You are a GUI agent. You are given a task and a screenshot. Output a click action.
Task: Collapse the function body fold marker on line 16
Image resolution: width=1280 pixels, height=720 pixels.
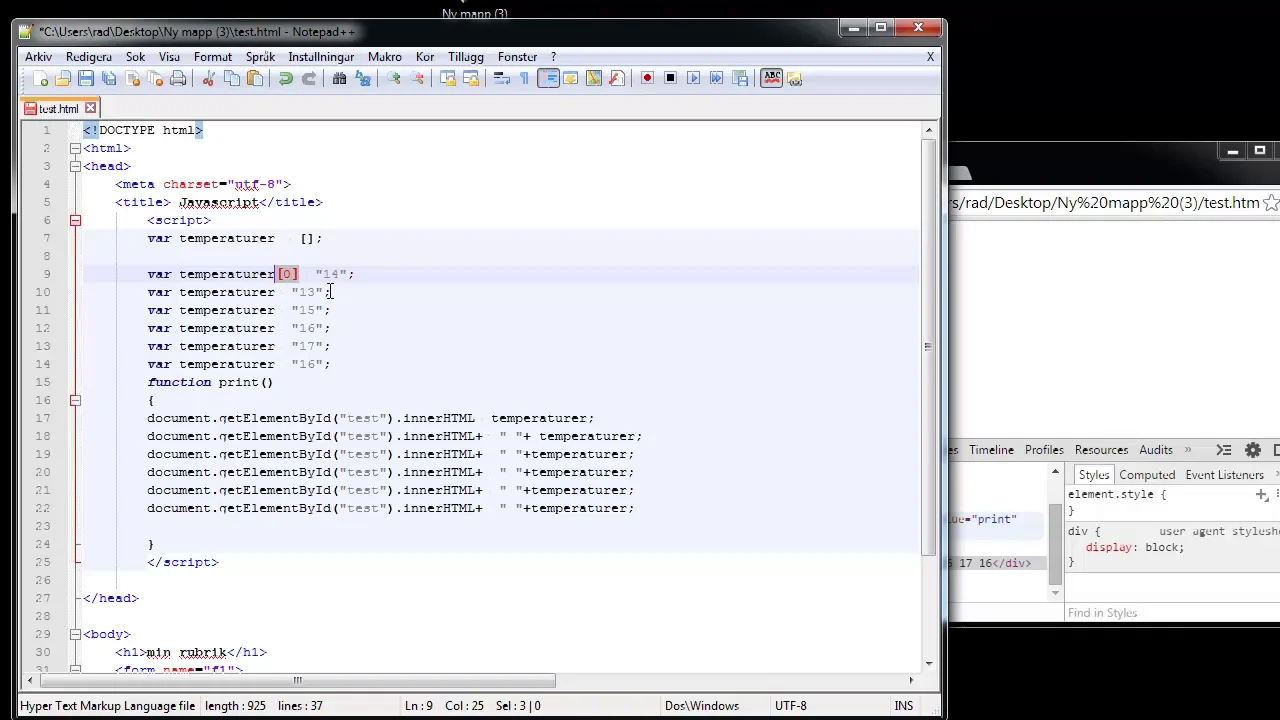(75, 400)
